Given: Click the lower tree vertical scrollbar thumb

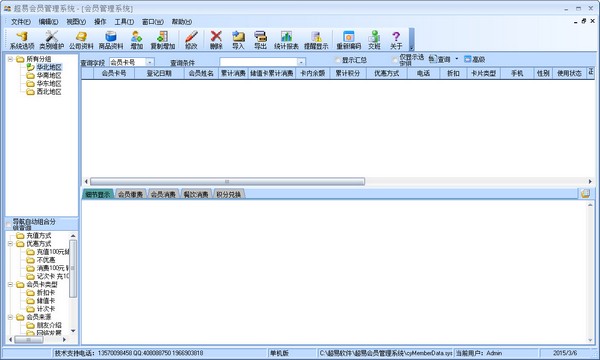Looking at the screenshot, I should coord(73,268).
